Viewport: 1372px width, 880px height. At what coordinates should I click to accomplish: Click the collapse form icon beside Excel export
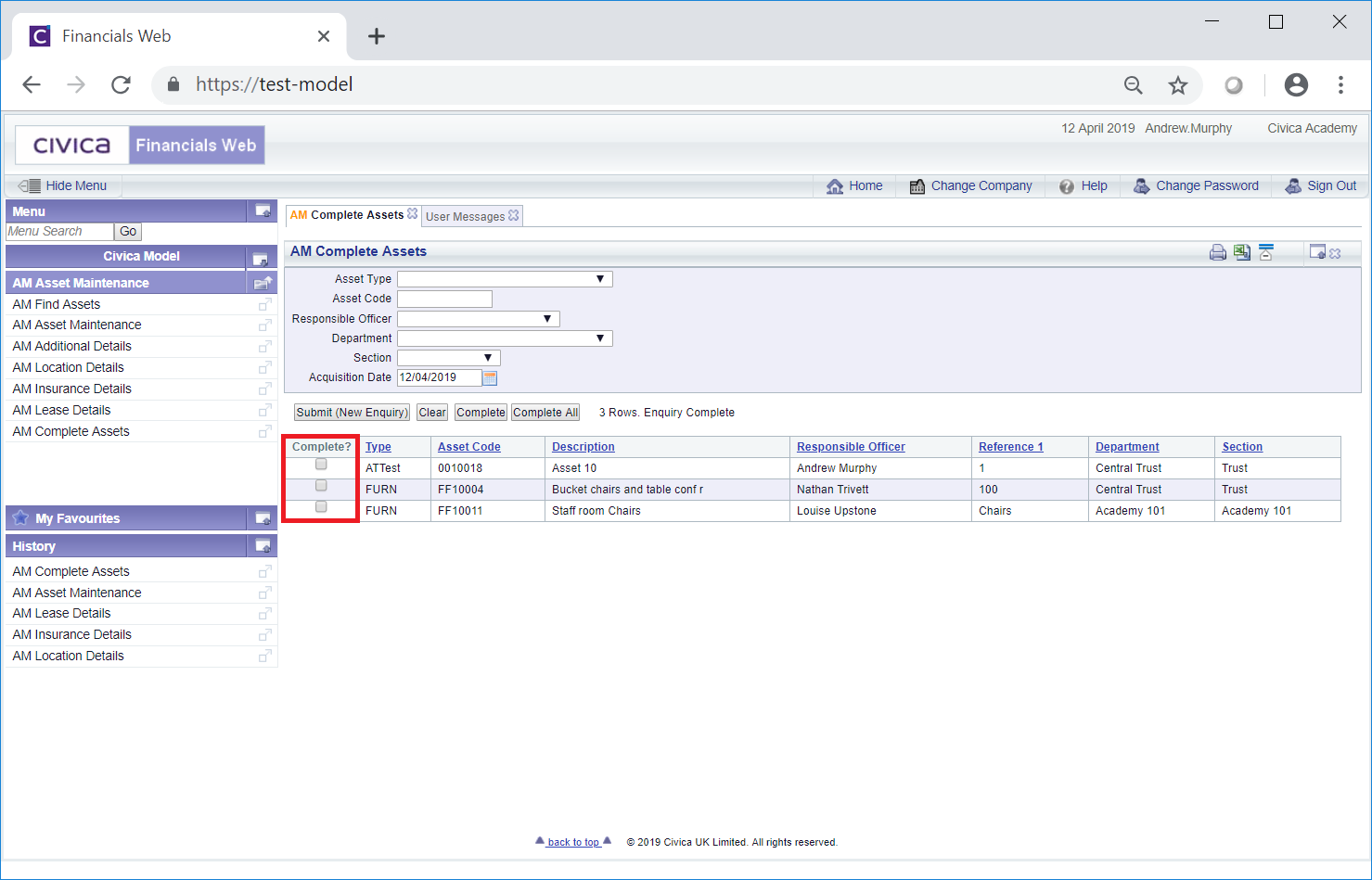(1266, 252)
